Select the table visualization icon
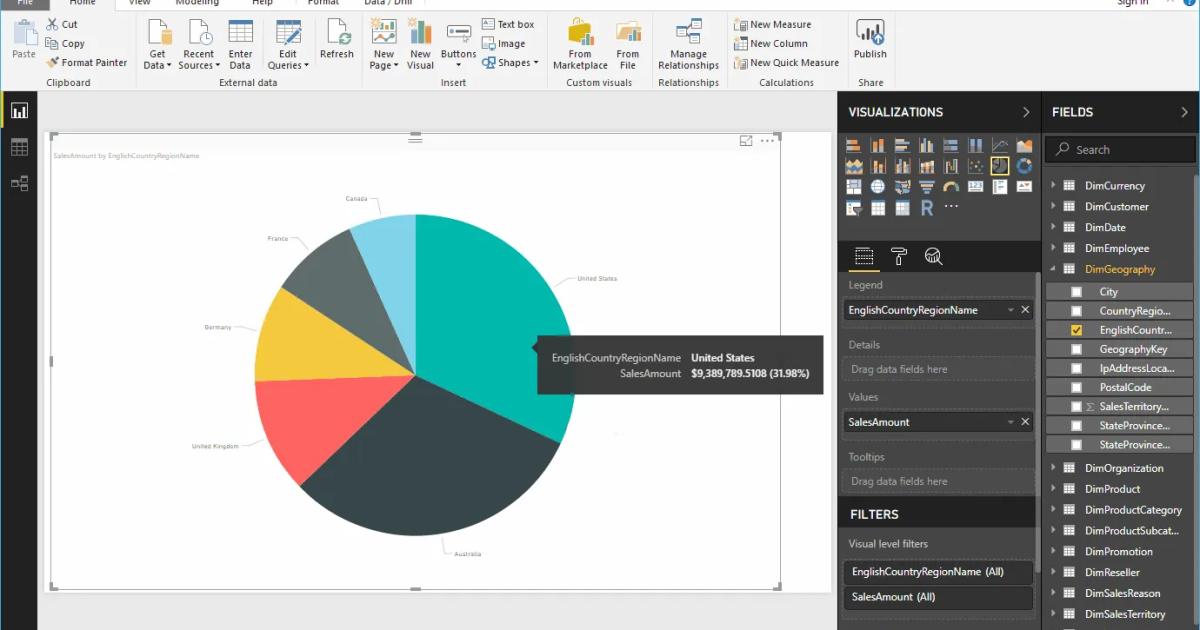Viewport: 1200px width, 630px height. (x=878, y=207)
